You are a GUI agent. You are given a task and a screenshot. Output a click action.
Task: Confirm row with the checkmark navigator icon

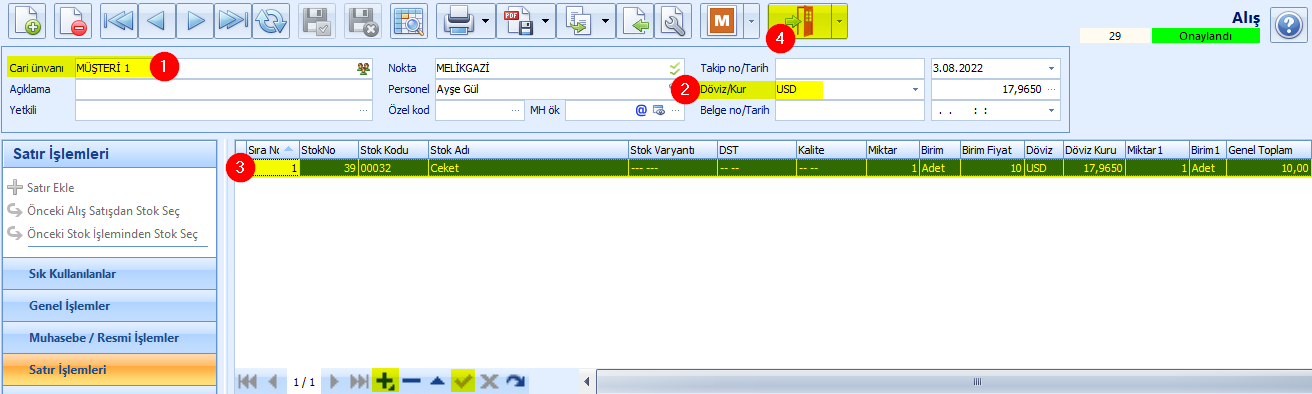[463, 381]
